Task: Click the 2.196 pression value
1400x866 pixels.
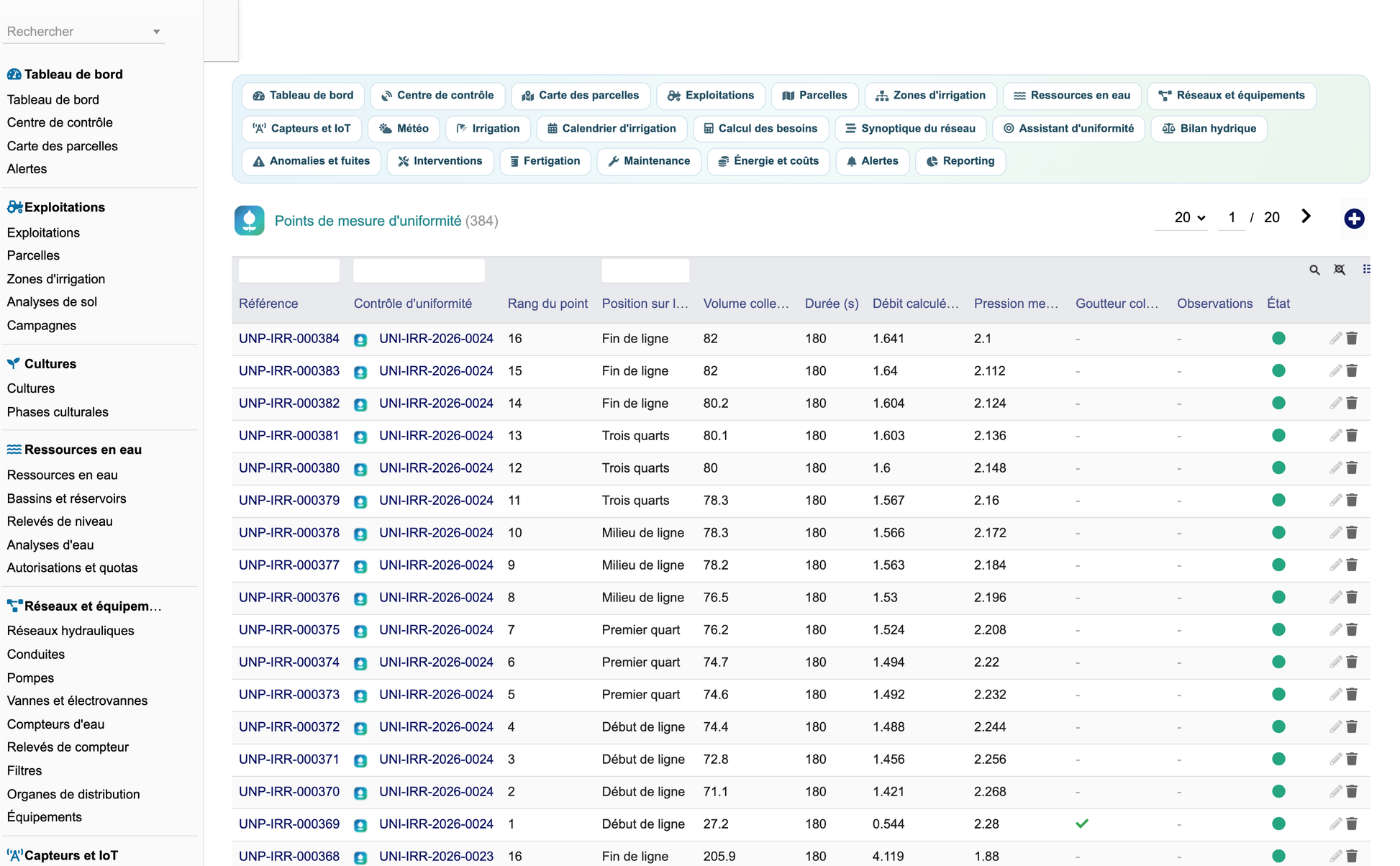Action: pos(990,597)
